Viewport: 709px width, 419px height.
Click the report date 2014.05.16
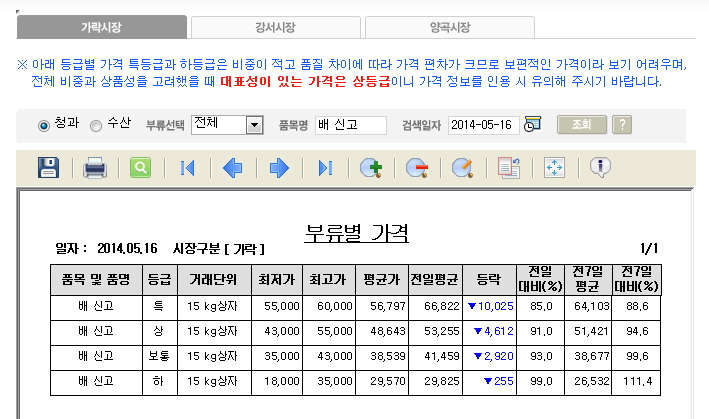pyautogui.click(x=127, y=248)
